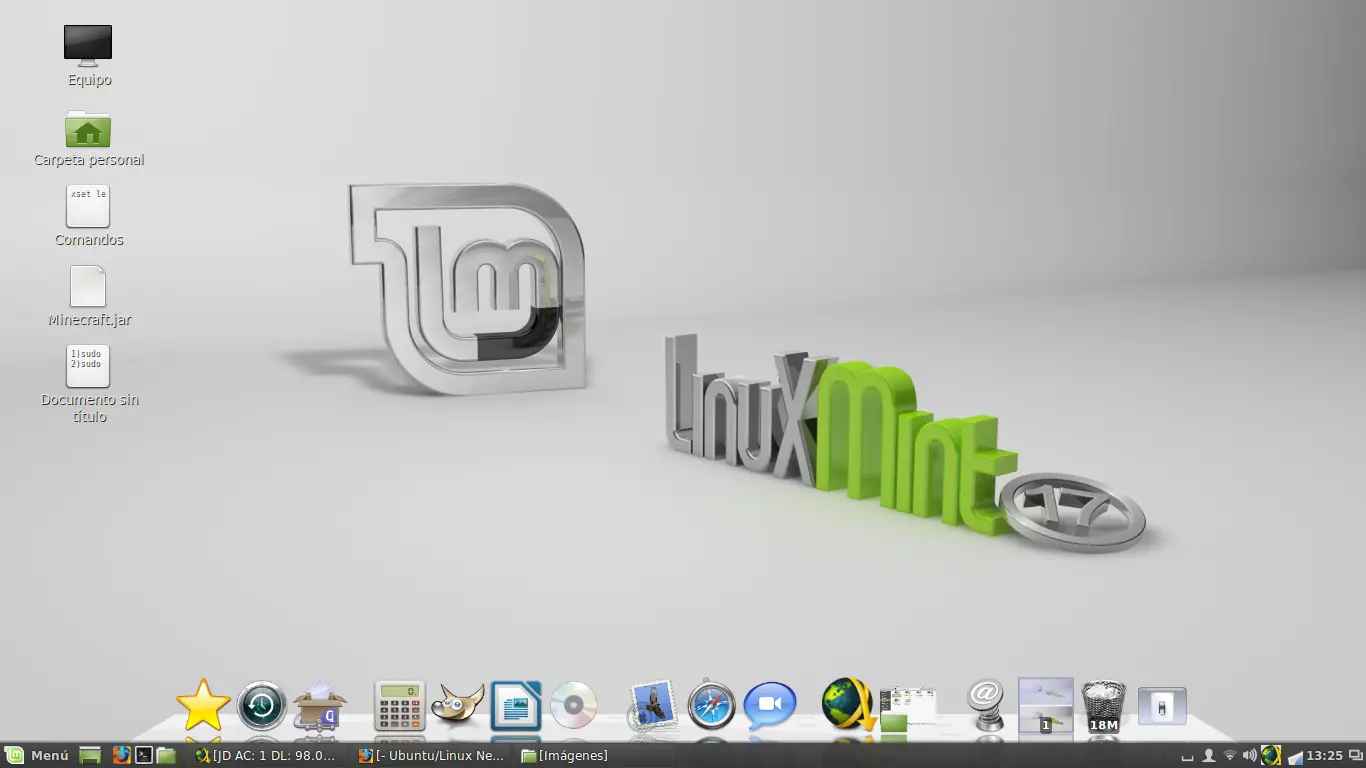Switch to the Ubuntu/Linux Ne... Firefox window
The height and width of the screenshot is (768, 1366).
pos(432,756)
